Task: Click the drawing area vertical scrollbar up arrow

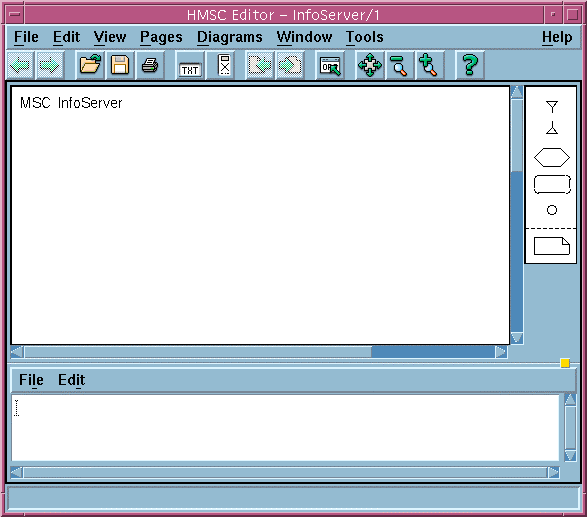Action: [x=517, y=92]
